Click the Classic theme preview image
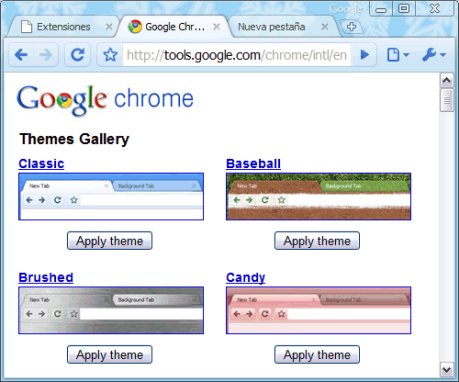 pyautogui.click(x=111, y=196)
